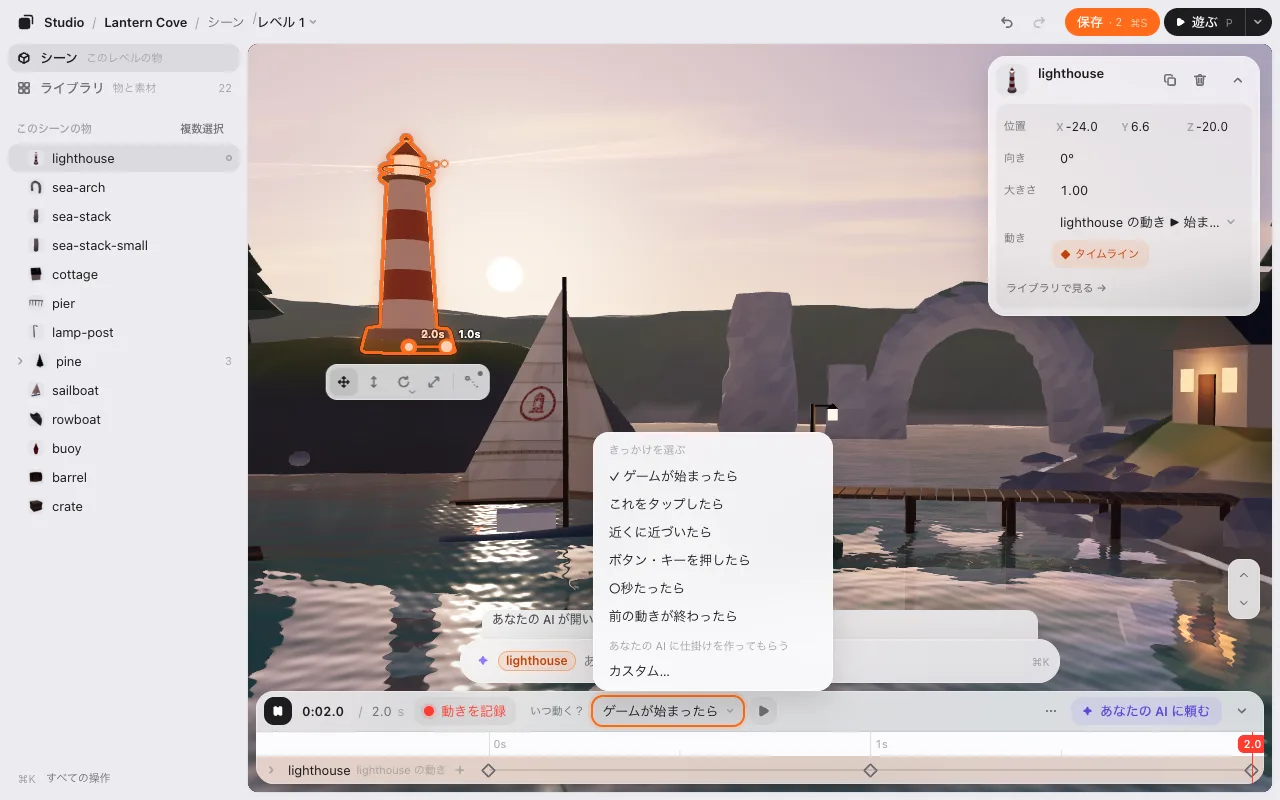Image resolution: width=1280 pixels, height=800 pixels.
Task: Click the X position field showing -24.0
Action: point(1081,127)
